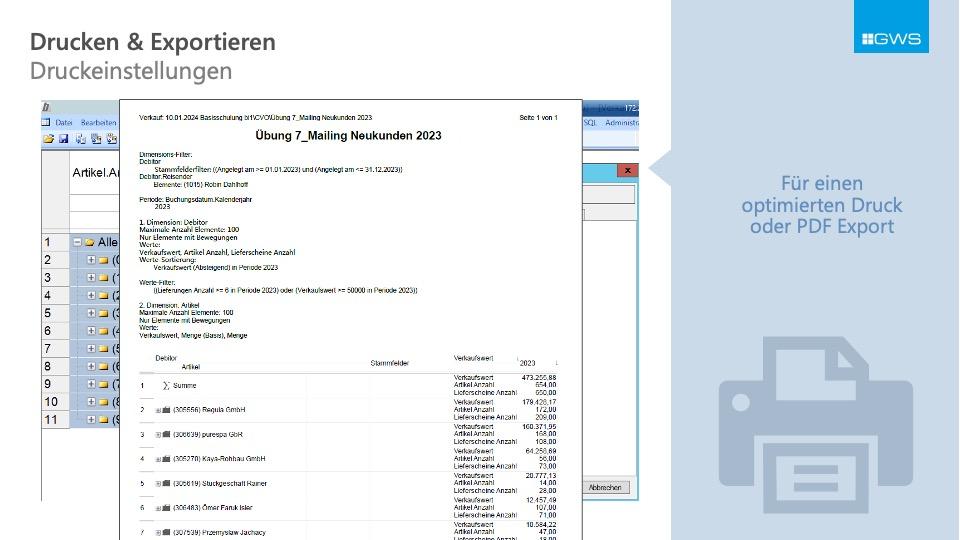Screen dimensions: 960x540
Task: Click the fourth toolbar icon below Bearbeiten
Action: point(96,139)
